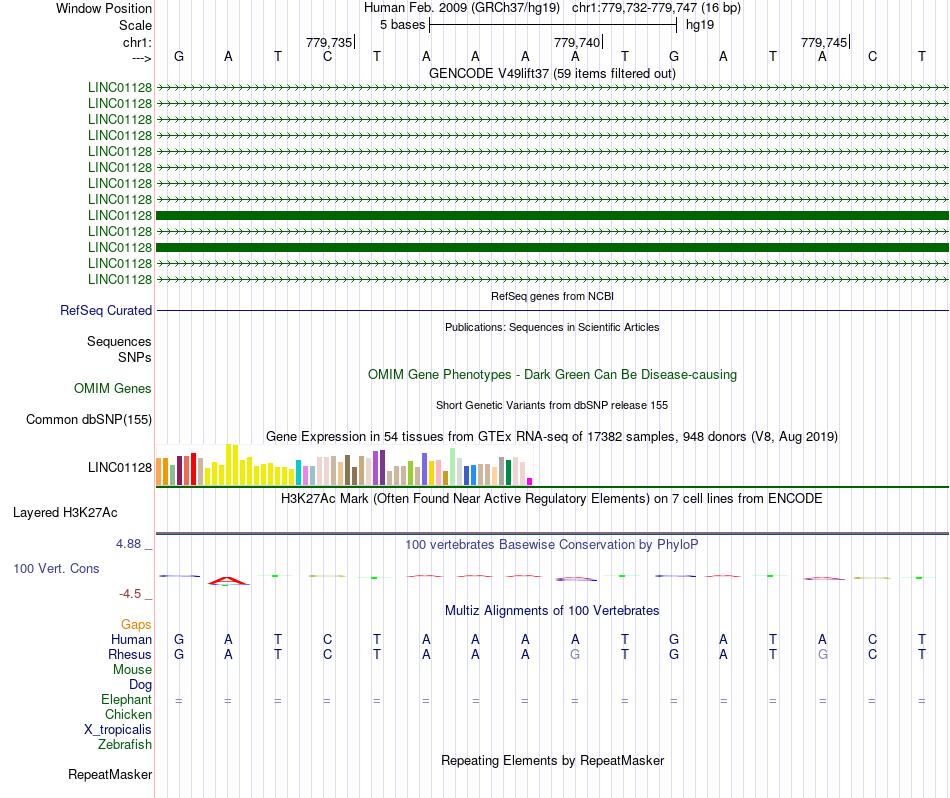Viewport: 950px width, 798px height.
Task: Select the Common dbSNP(155) track label
Action: pos(89,420)
